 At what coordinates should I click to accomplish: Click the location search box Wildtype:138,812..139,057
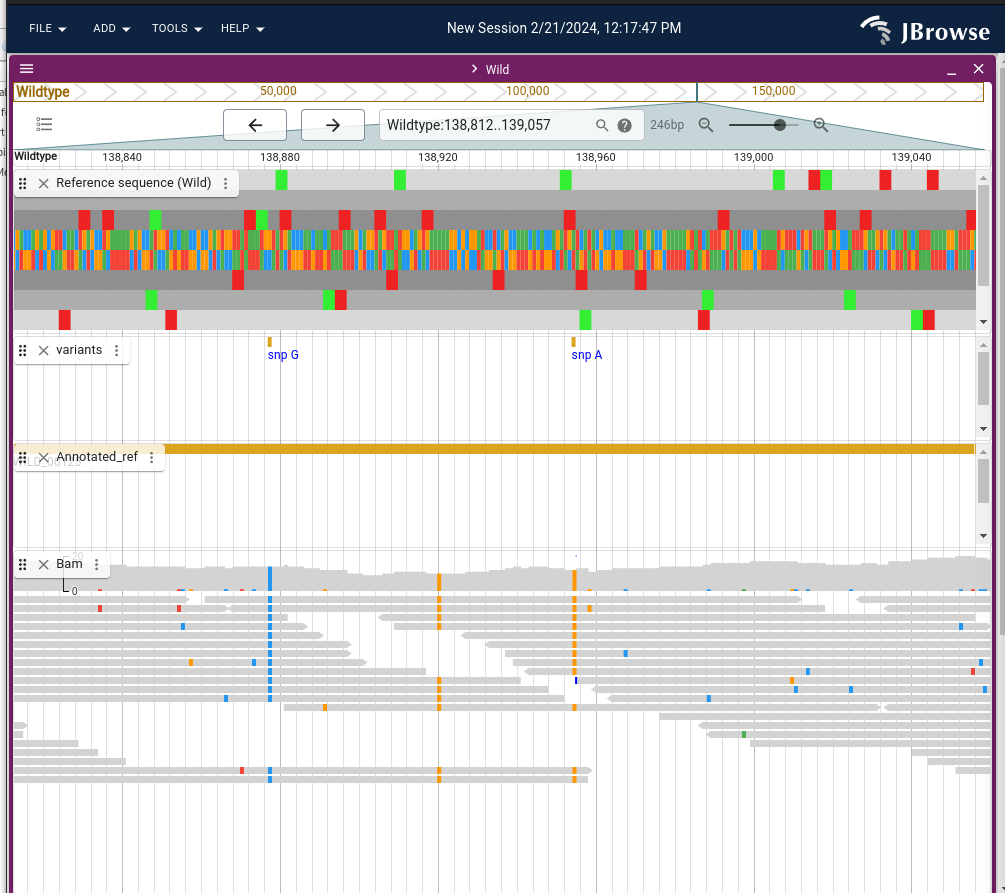(x=487, y=125)
